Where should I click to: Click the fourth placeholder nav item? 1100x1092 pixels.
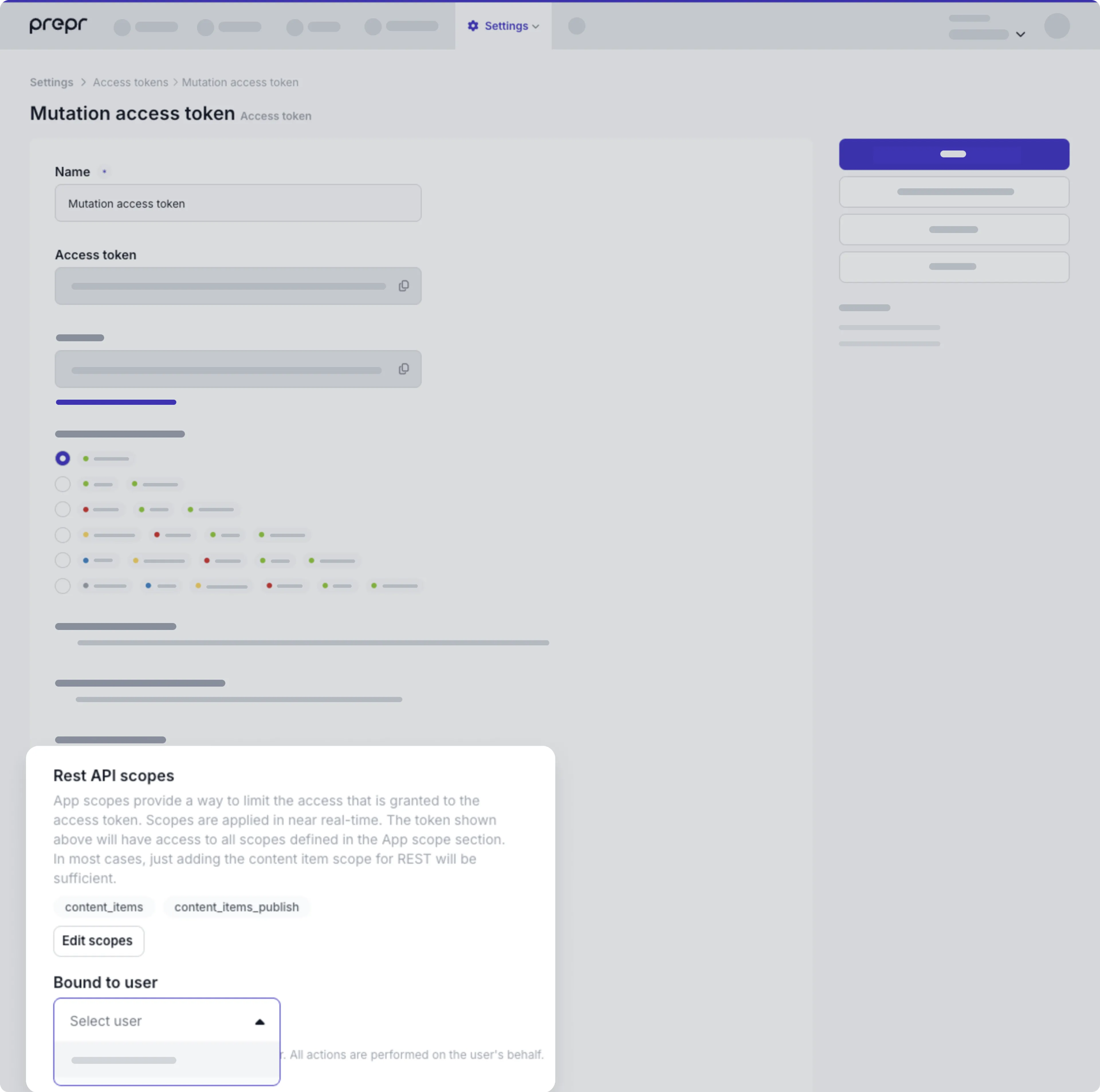pyautogui.click(x=401, y=26)
